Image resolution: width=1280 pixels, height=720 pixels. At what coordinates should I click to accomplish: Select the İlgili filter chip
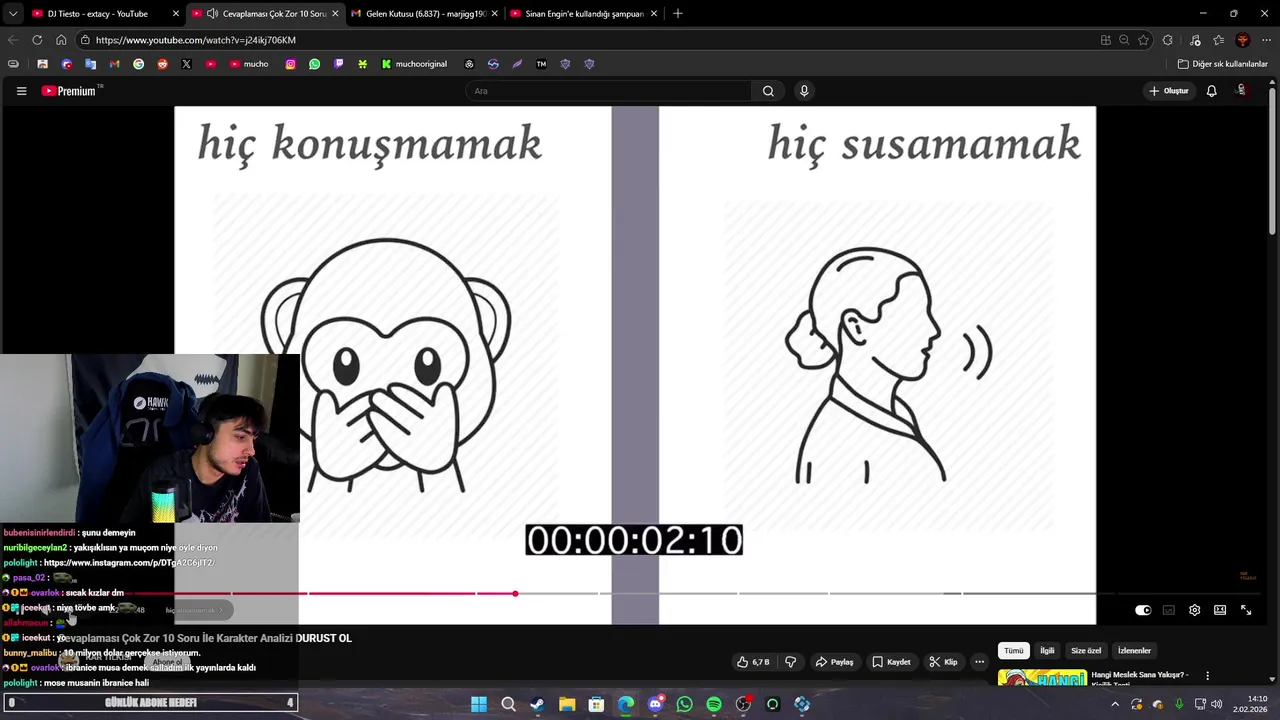point(1047,651)
